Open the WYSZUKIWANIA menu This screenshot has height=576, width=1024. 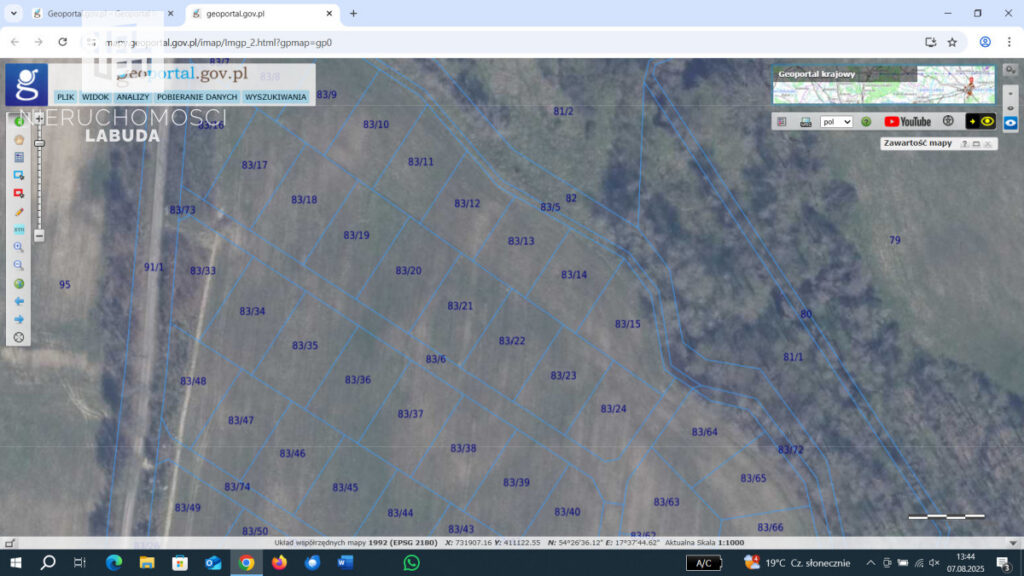click(x=276, y=97)
